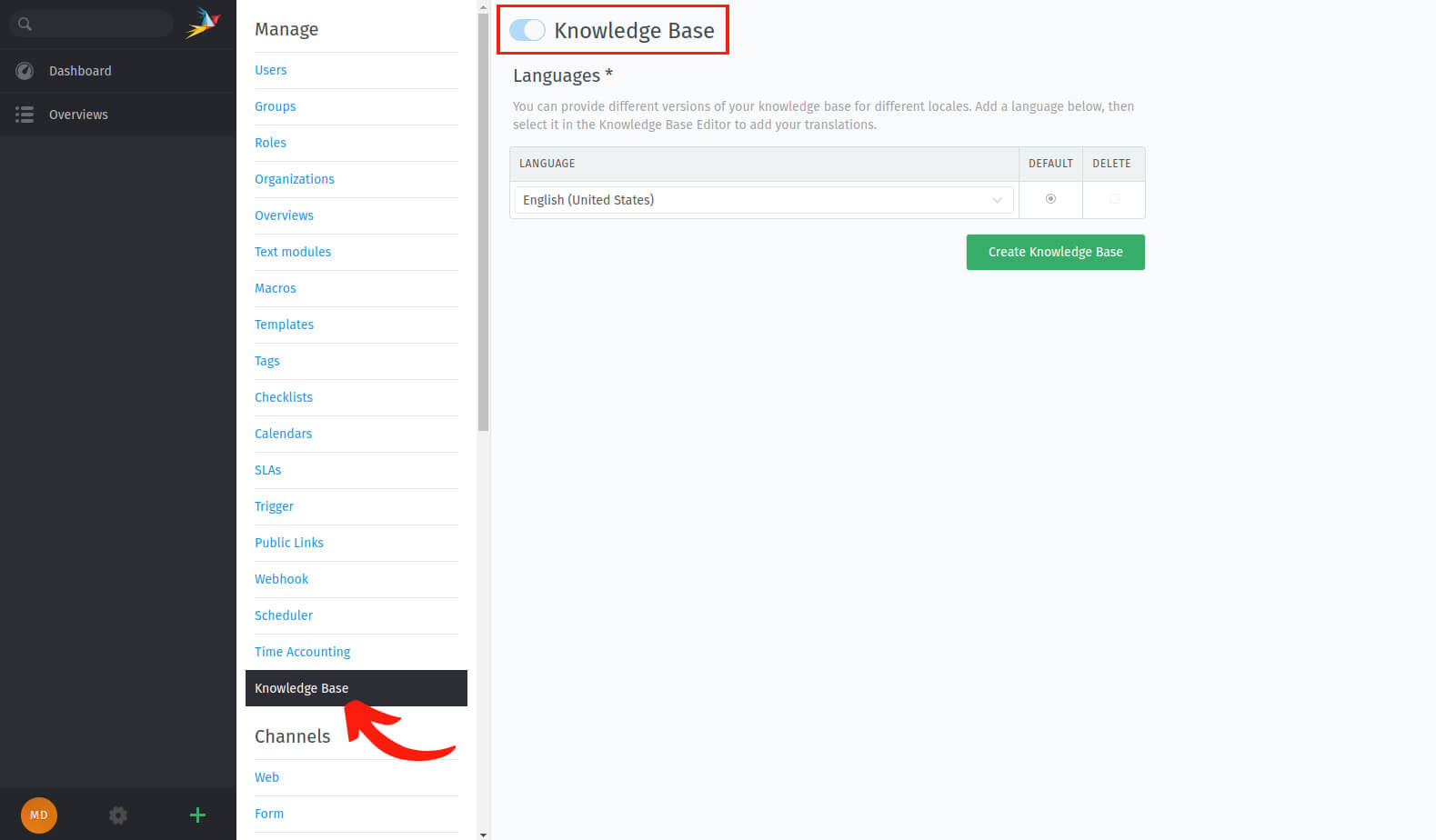Toggle the Knowledge Base switch
This screenshot has width=1436, height=840.
pyautogui.click(x=527, y=30)
